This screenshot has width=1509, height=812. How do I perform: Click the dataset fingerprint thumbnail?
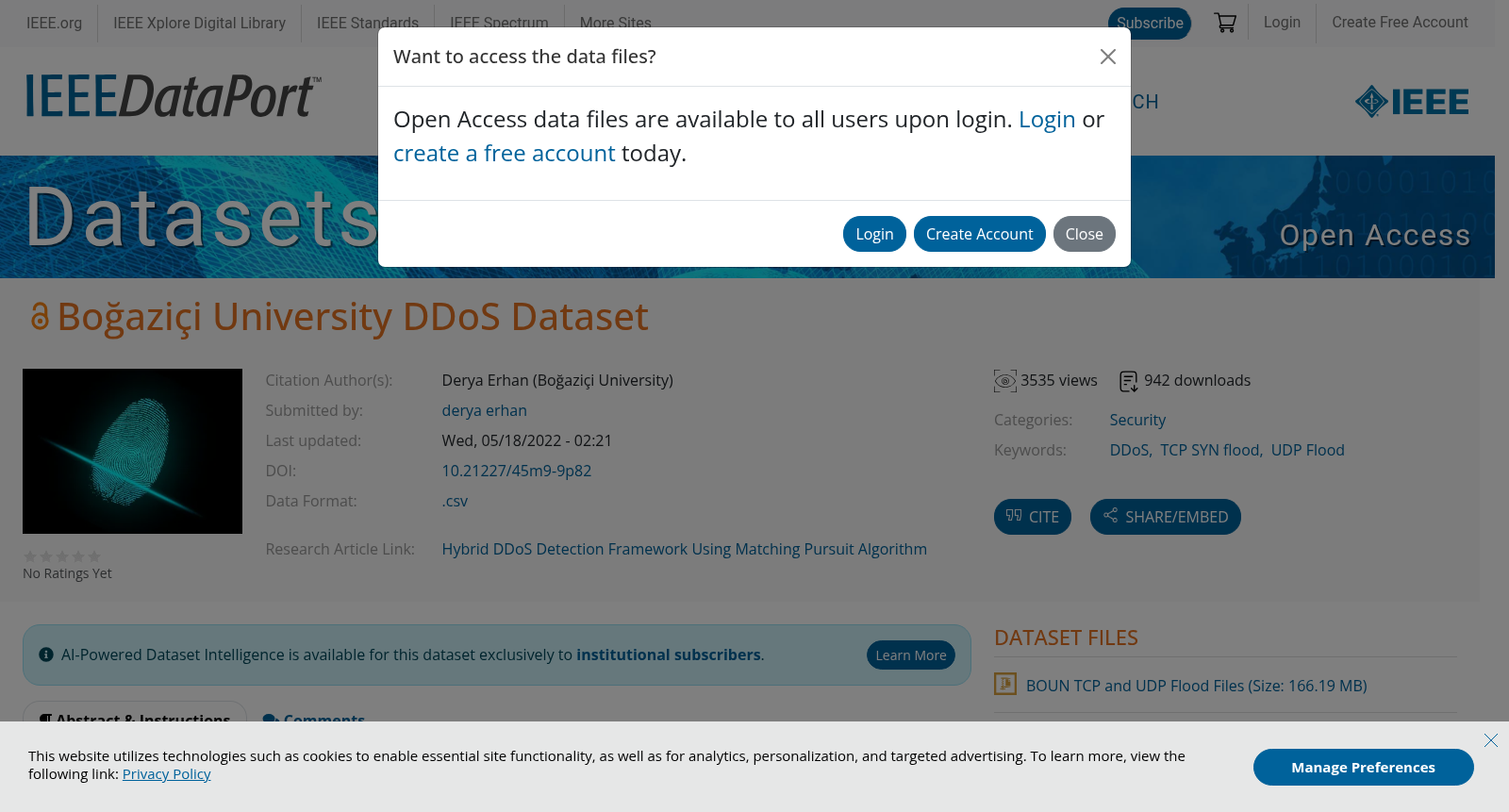[132, 451]
